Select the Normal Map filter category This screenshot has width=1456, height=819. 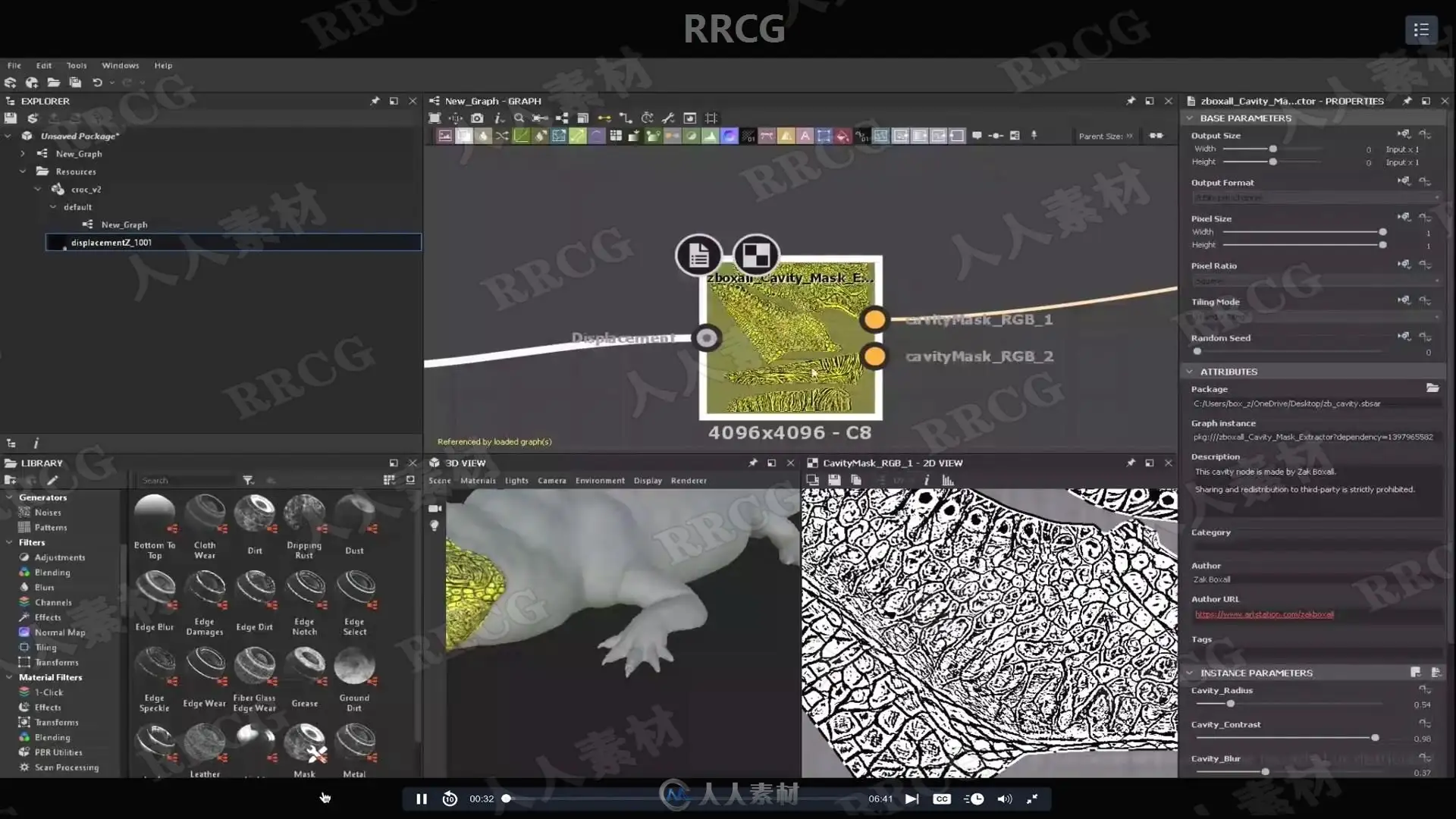click(60, 632)
